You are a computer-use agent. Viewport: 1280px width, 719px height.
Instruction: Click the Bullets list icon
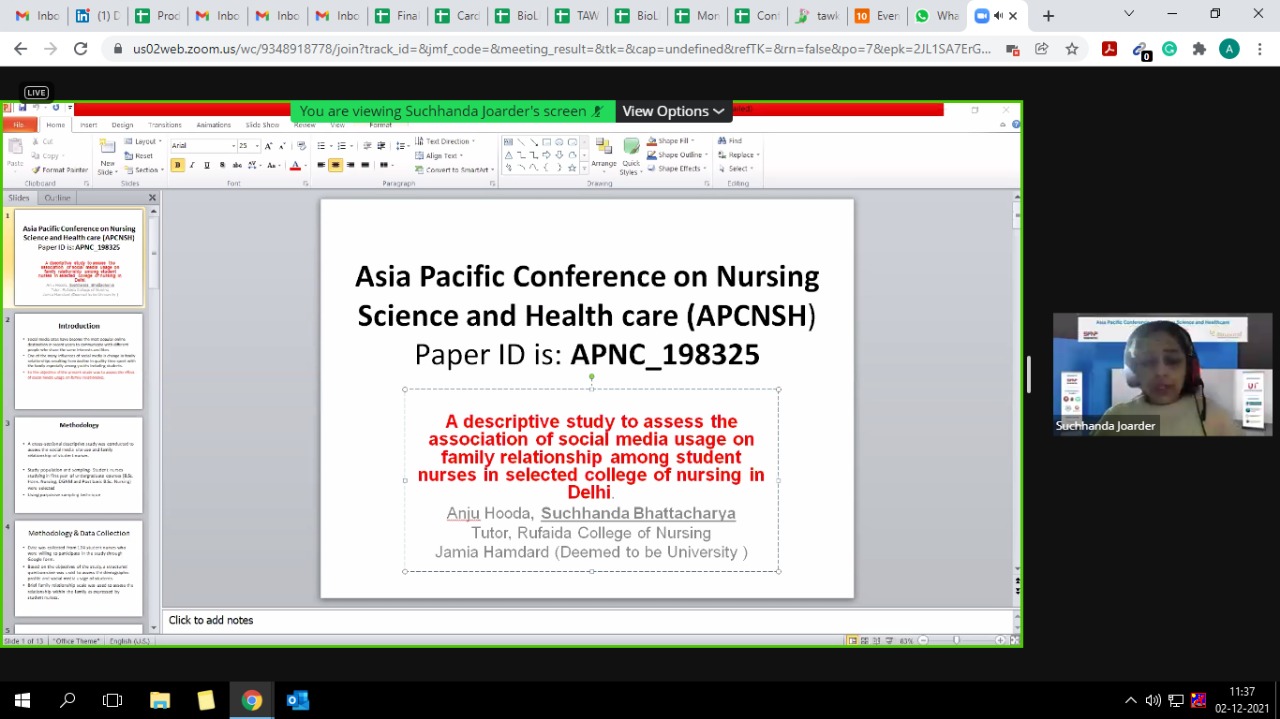pos(321,146)
